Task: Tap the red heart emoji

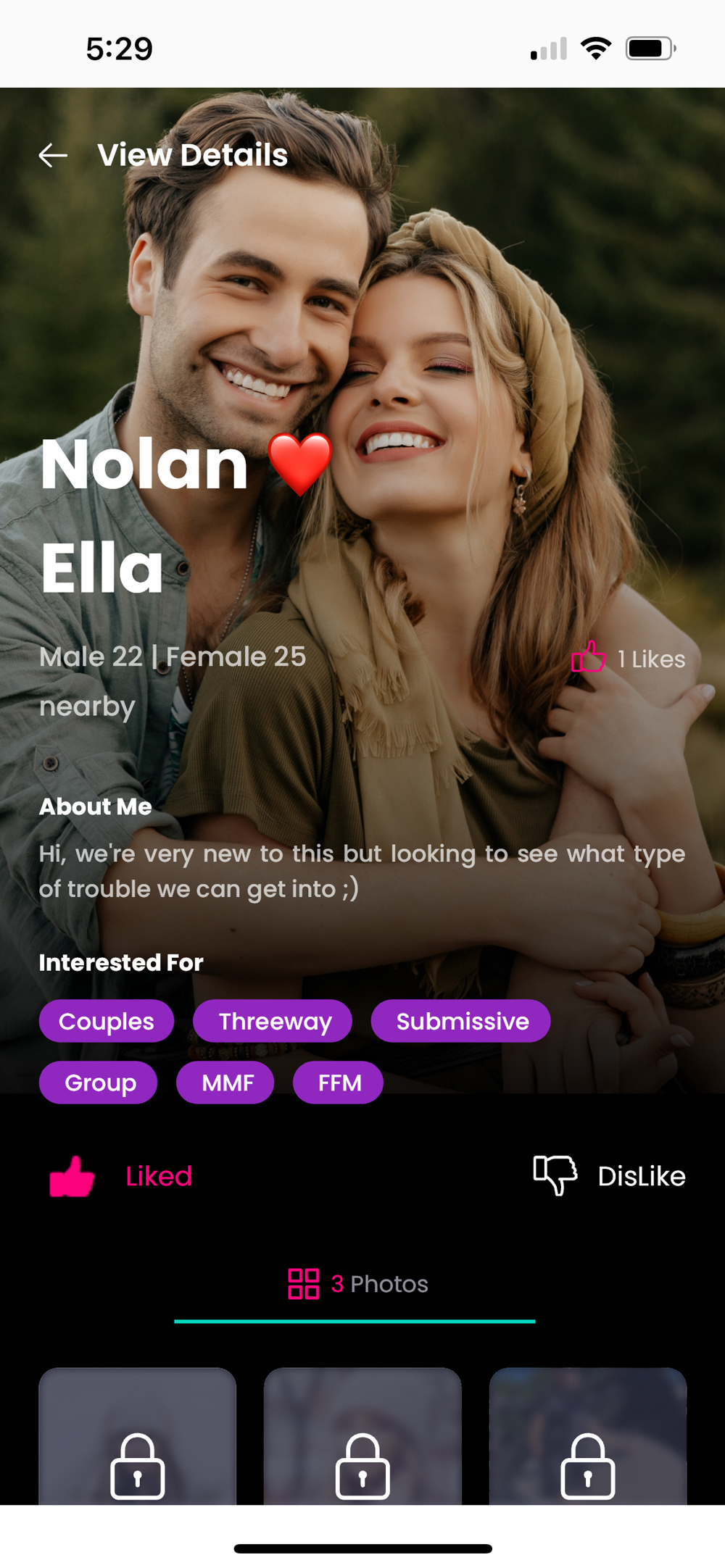Action: pyautogui.click(x=300, y=464)
